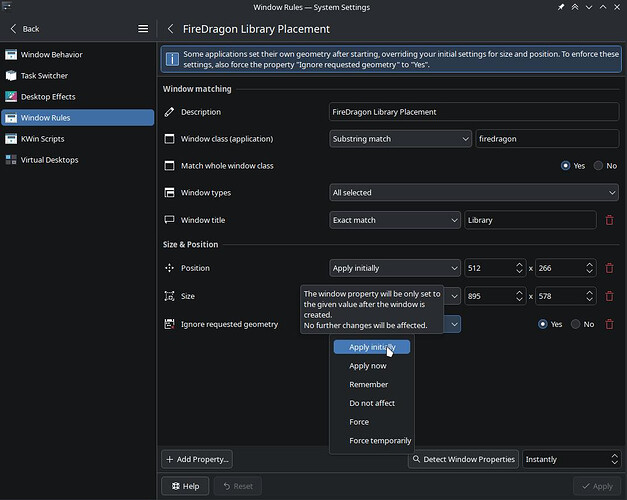Click the firedragon window class field
This screenshot has width=627, height=500.
click(x=547, y=139)
